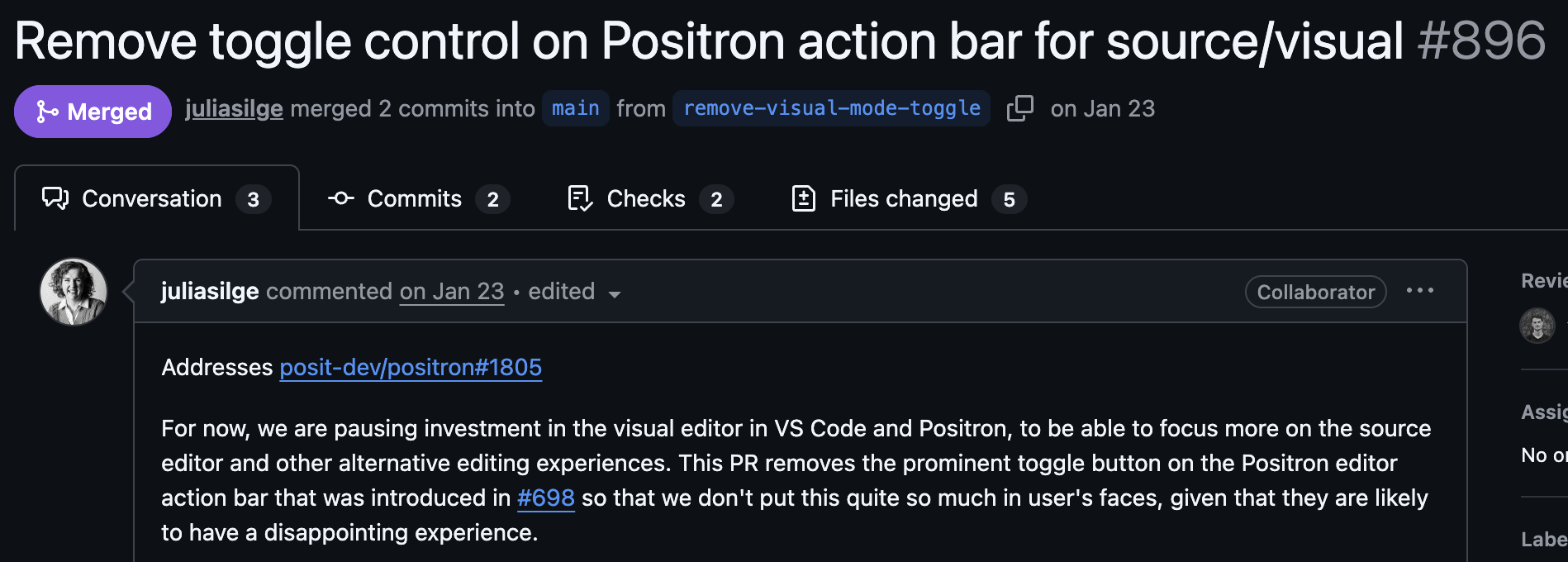
Task: Copy the head branch name icon
Action: coord(1020,108)
